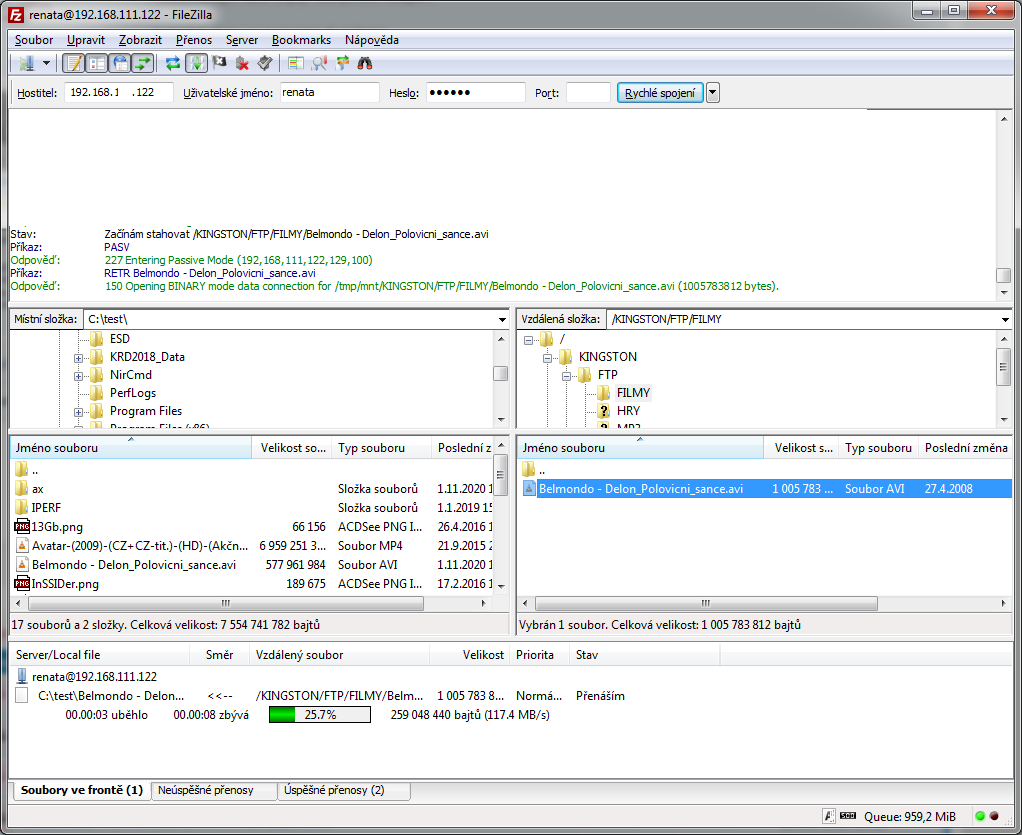This screenshot has width=1022, height=835.
Task: Toggle the local directory tree display
Action: tap(96, 63)
